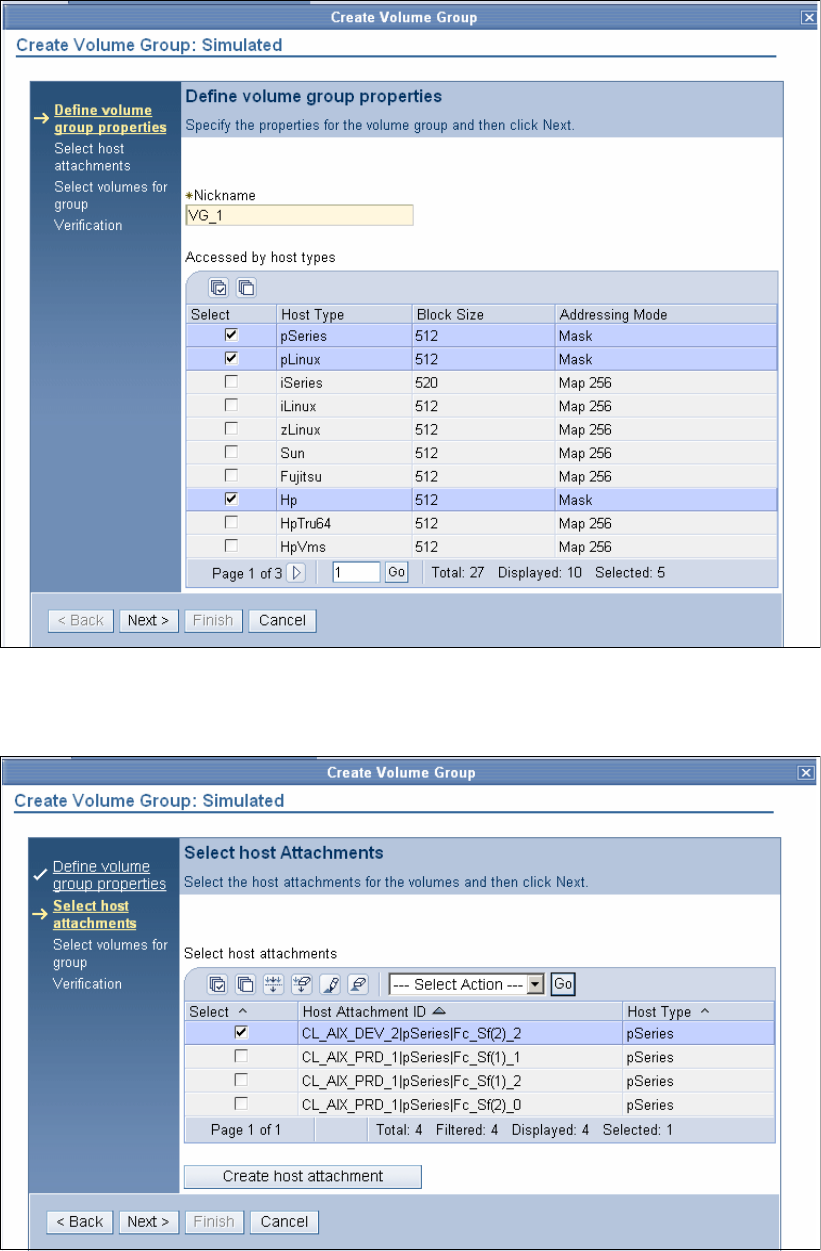This screenshot has height=1251, width=821.
Task: Click Addressing Mode column header
Action: 666,314
